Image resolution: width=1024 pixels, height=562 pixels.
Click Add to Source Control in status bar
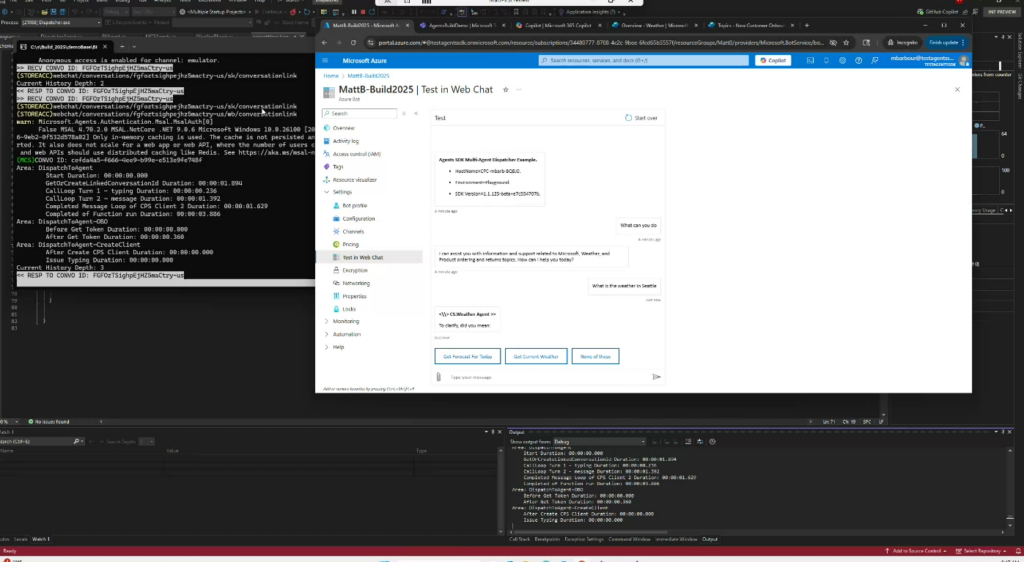tap(915, 552)
